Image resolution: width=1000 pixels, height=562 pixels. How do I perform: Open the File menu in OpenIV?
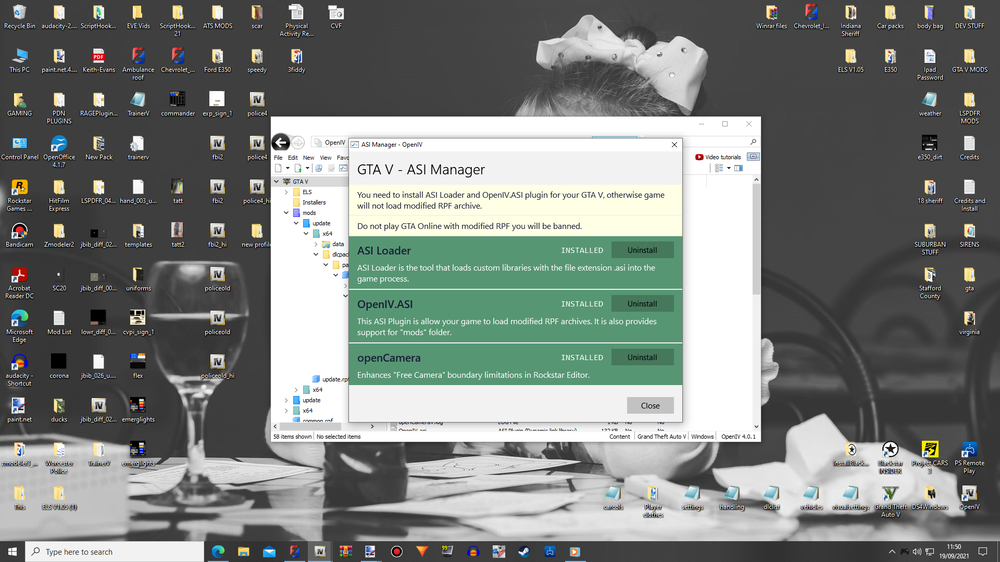(278, 158)
